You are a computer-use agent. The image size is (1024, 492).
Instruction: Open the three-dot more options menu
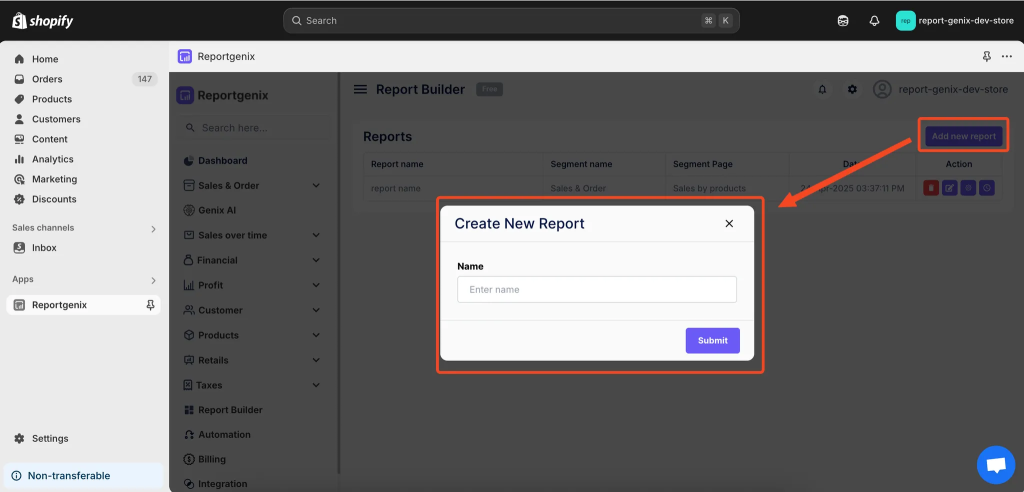click(x=1007, y=57)
